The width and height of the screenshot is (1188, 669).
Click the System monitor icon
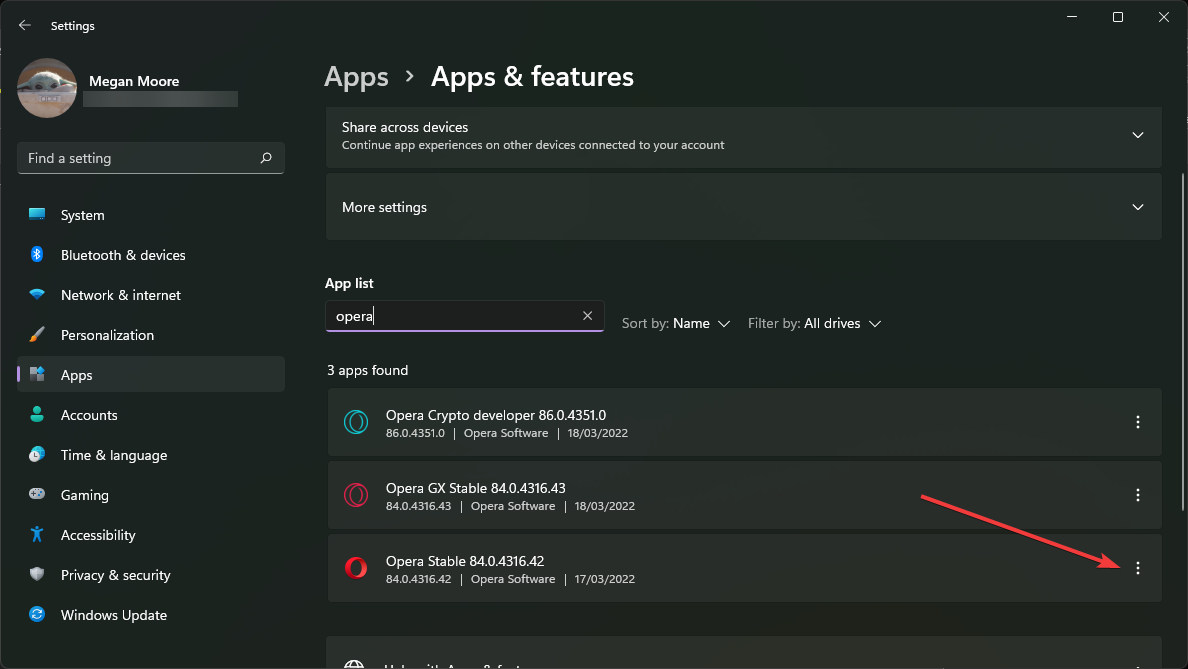(36, 214)
